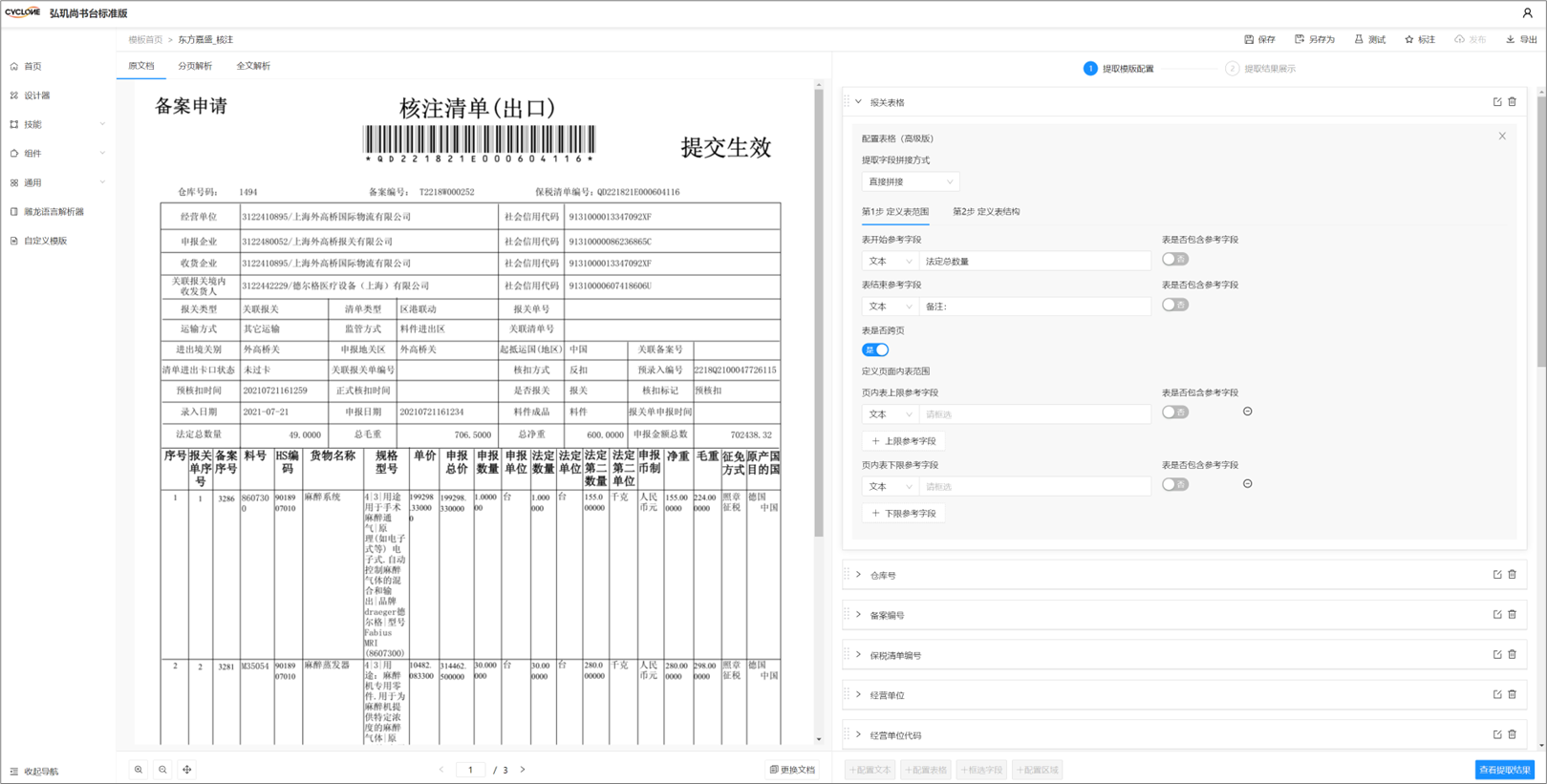Expand the 经营单位代码 section

coord(858,735)
